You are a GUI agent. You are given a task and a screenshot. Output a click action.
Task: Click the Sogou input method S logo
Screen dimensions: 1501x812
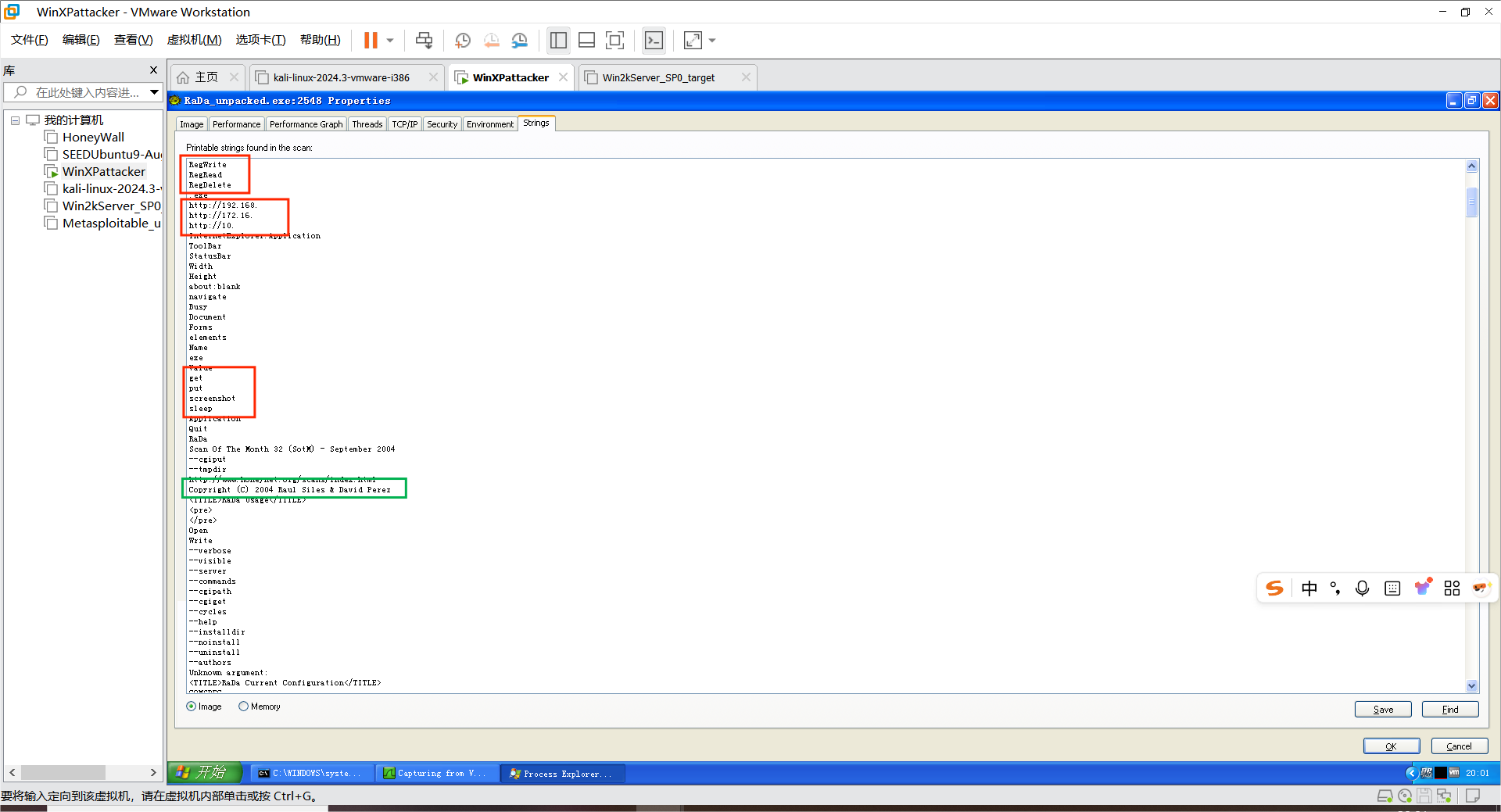(x=1274, y=588)
